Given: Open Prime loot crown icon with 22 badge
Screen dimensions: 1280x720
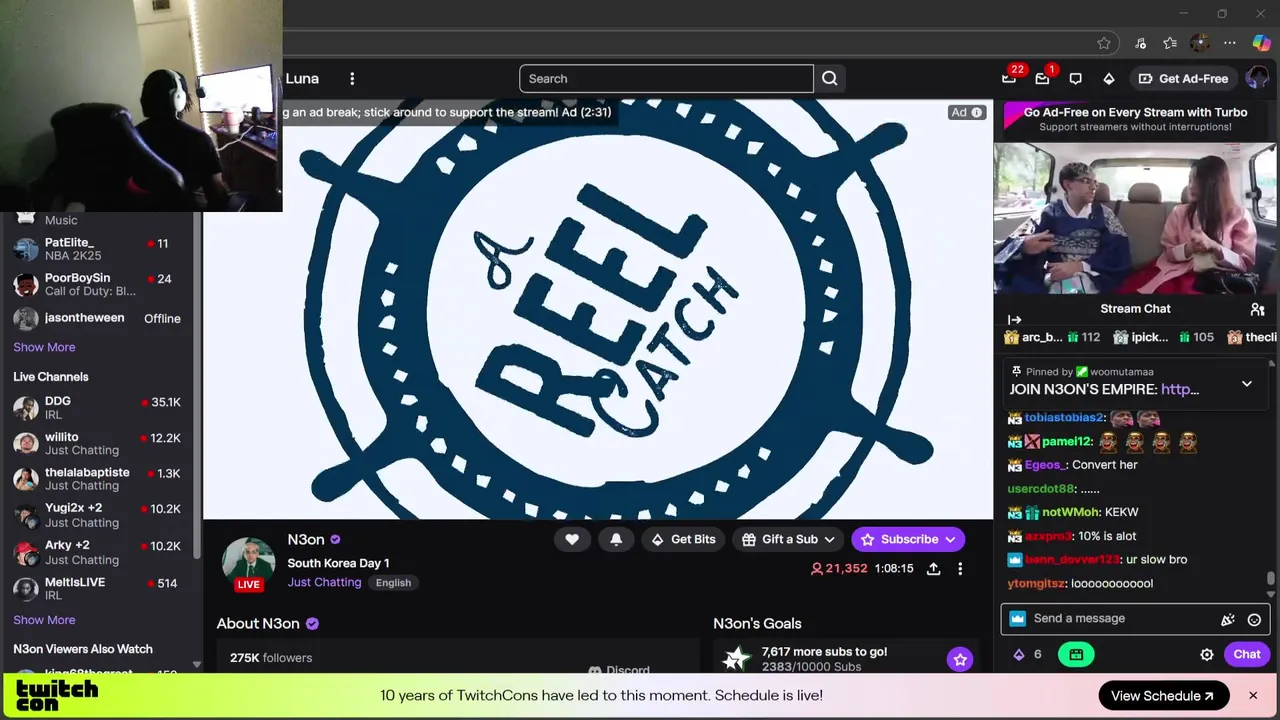Looking at the screenshot, I should coord(1009,78).
